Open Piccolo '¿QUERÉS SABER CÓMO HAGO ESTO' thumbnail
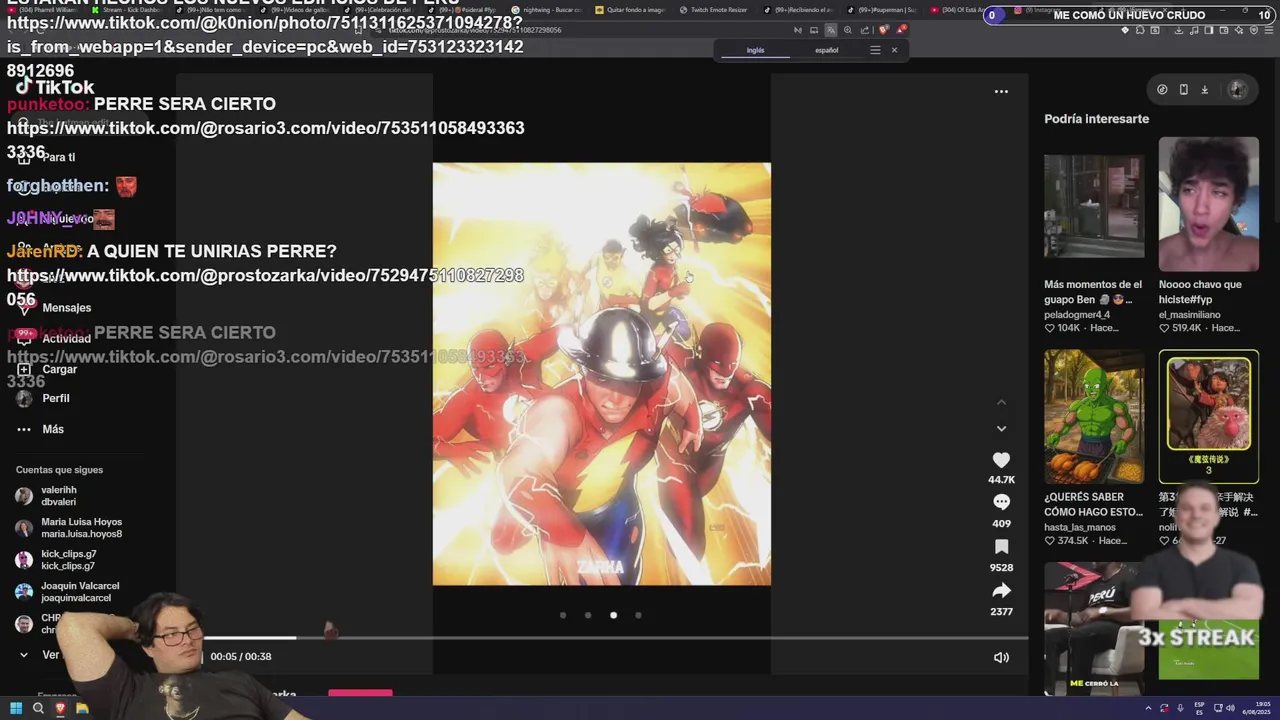Image resolution: width=1280 pixels, height=720 pixels. coord(1094,417)
